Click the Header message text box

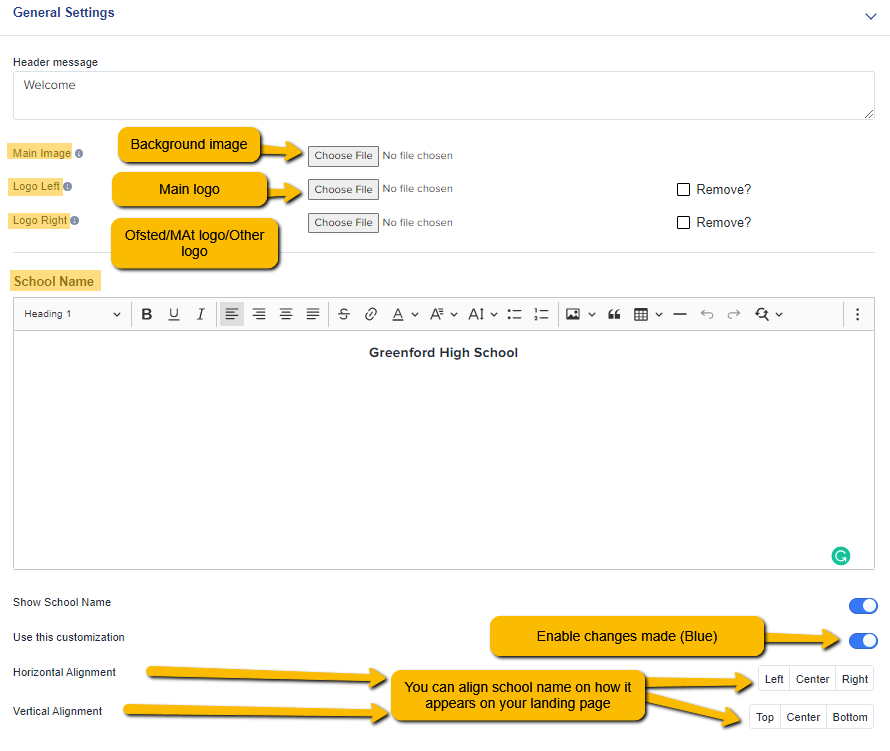443,95
